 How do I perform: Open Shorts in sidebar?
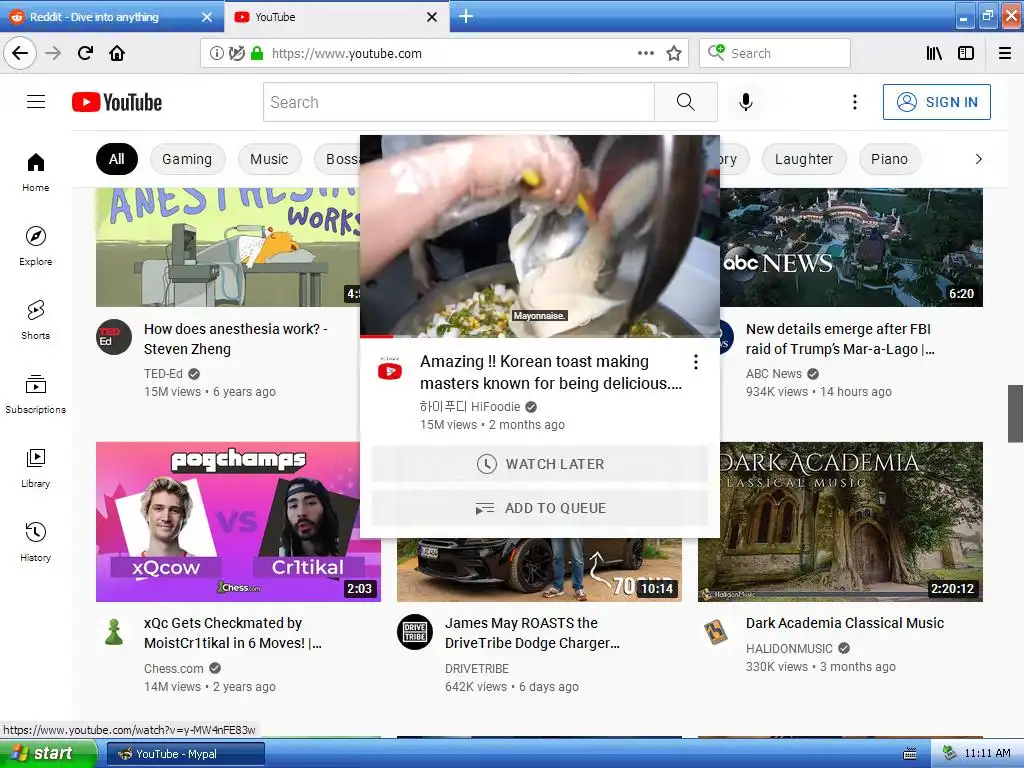36,319
